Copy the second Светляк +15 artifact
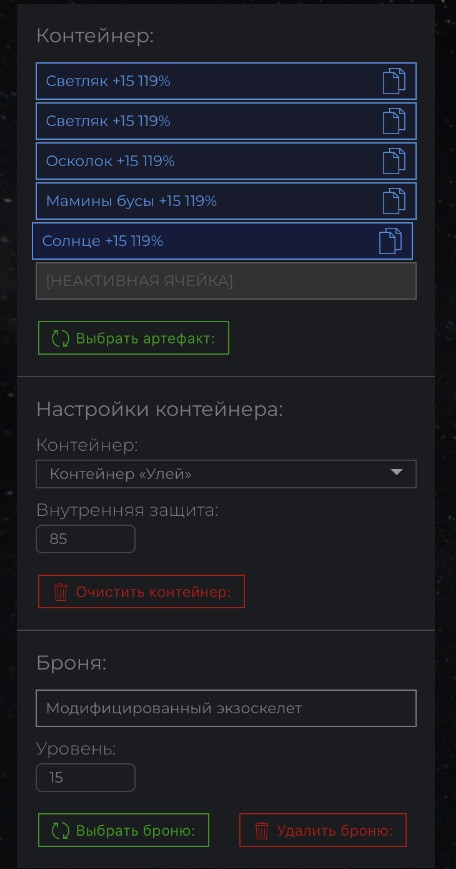 click(x=394, y=121)
